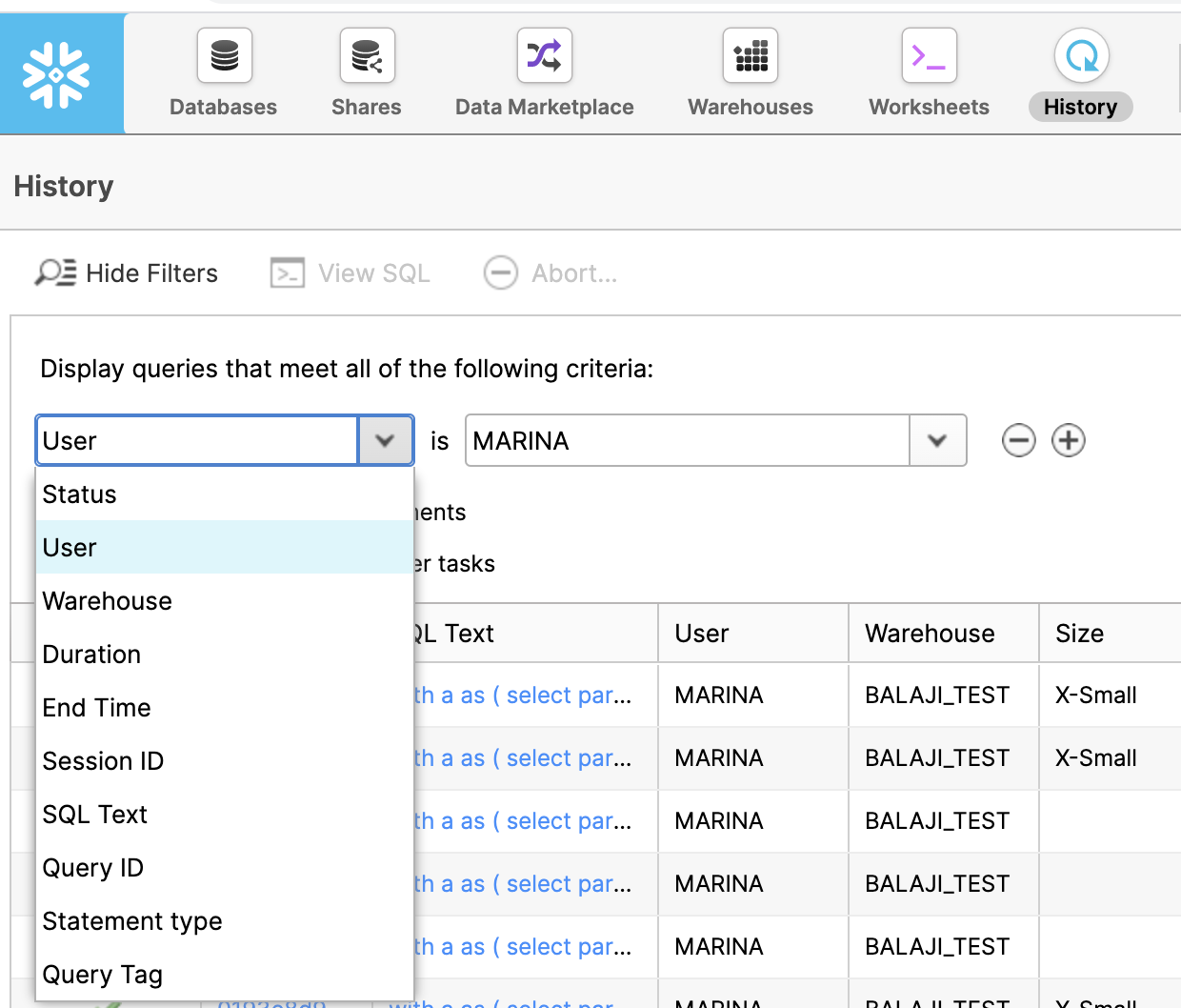The image size is (1181, 1008).
Task: Select Warehouse from the filter list
Action: point(107,600)
